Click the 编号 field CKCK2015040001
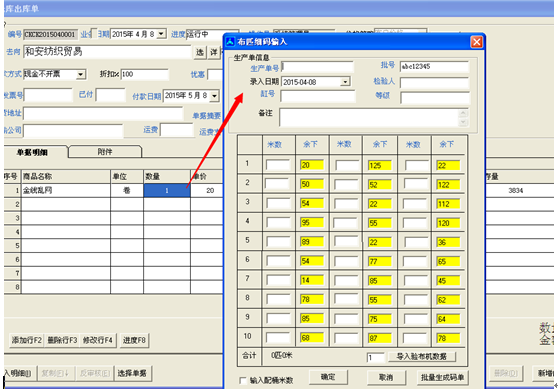The image size is (558, 391). (x=51, y=35)
